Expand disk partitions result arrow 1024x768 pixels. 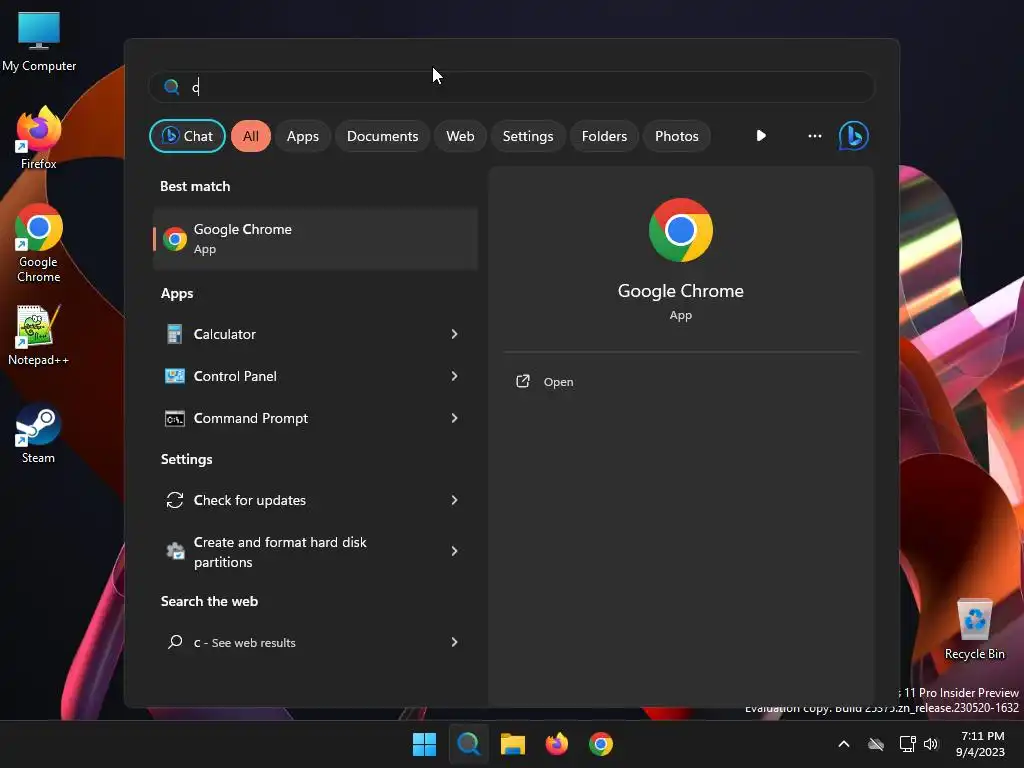[x=455, y=551]
